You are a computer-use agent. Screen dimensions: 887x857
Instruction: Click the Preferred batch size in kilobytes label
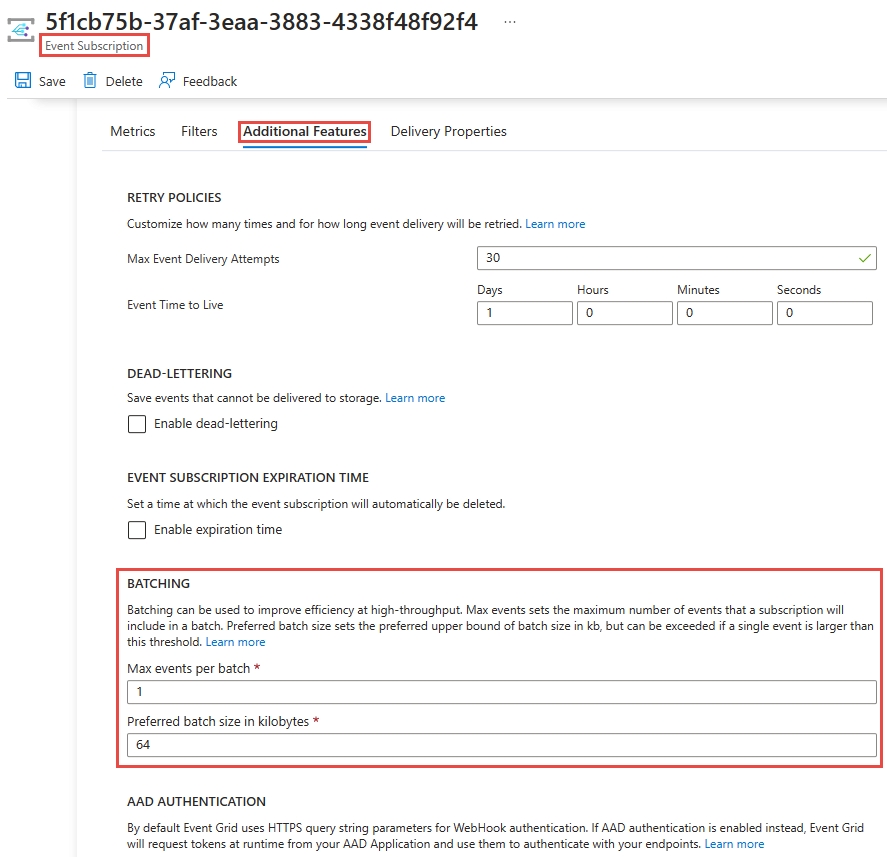click(218, 722)
